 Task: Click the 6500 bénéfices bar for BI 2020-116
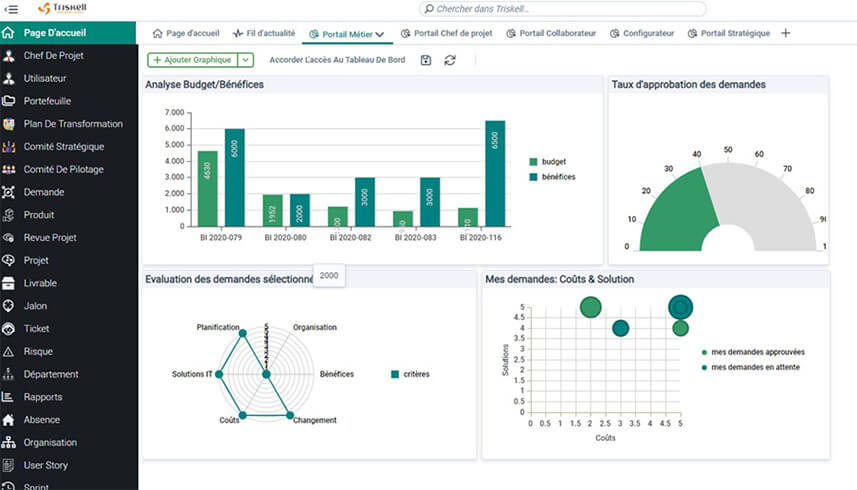495,174
